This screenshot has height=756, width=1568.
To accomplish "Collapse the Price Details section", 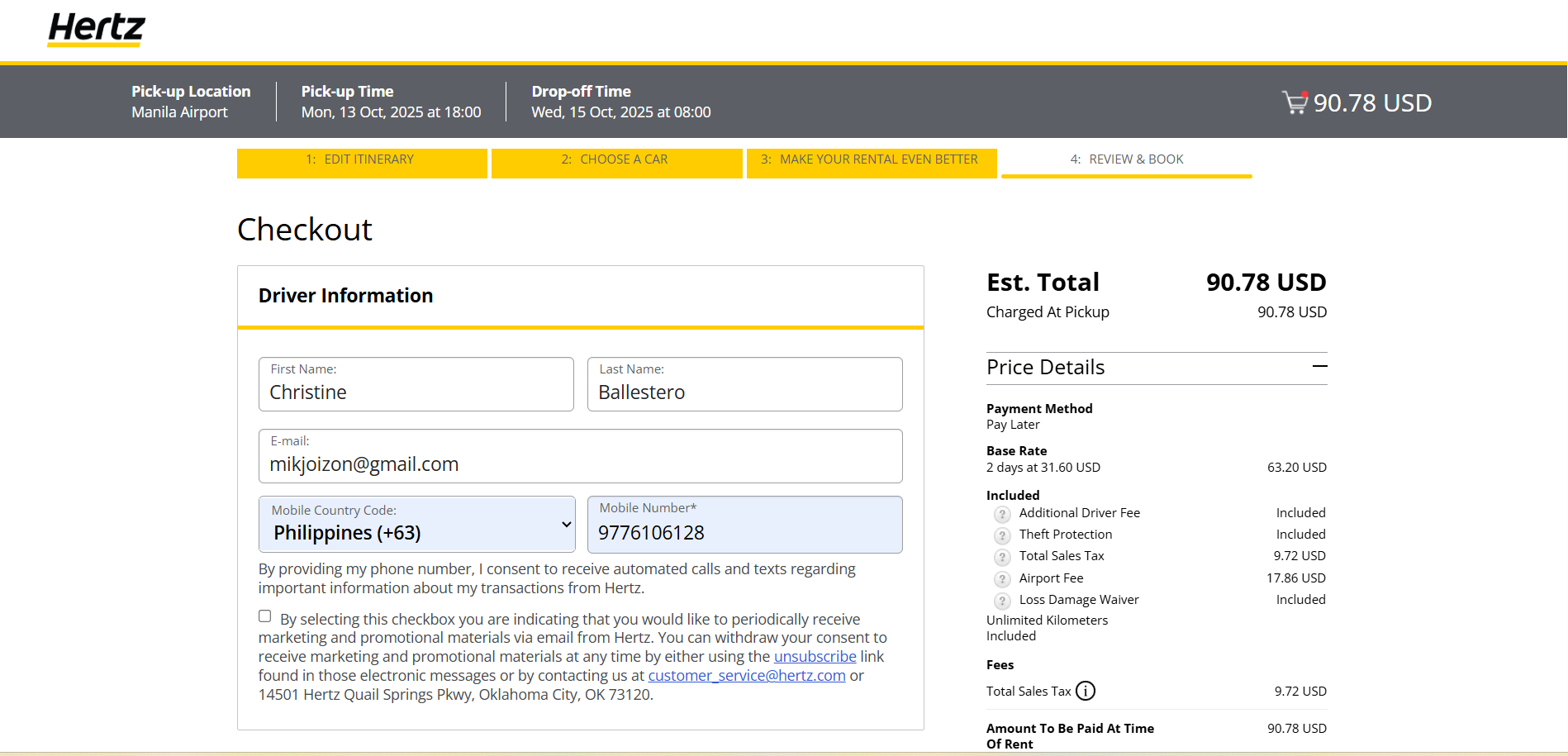I will point(1319,367).
